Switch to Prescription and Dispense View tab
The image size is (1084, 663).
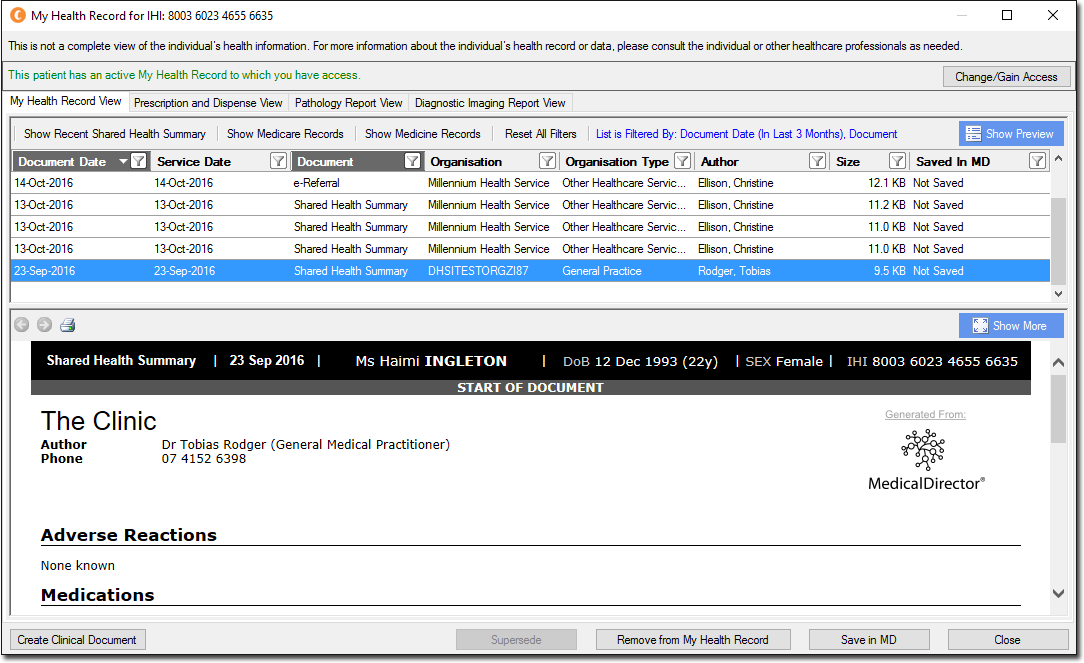click(x=208, y=103)
